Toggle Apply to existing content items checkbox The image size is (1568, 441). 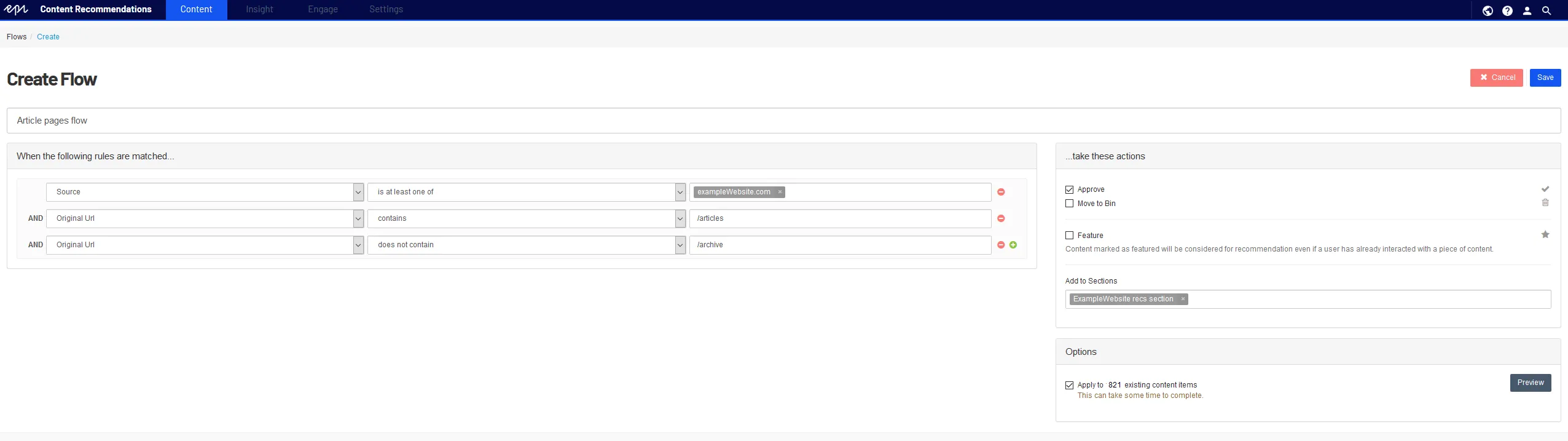coord(1069,385)
